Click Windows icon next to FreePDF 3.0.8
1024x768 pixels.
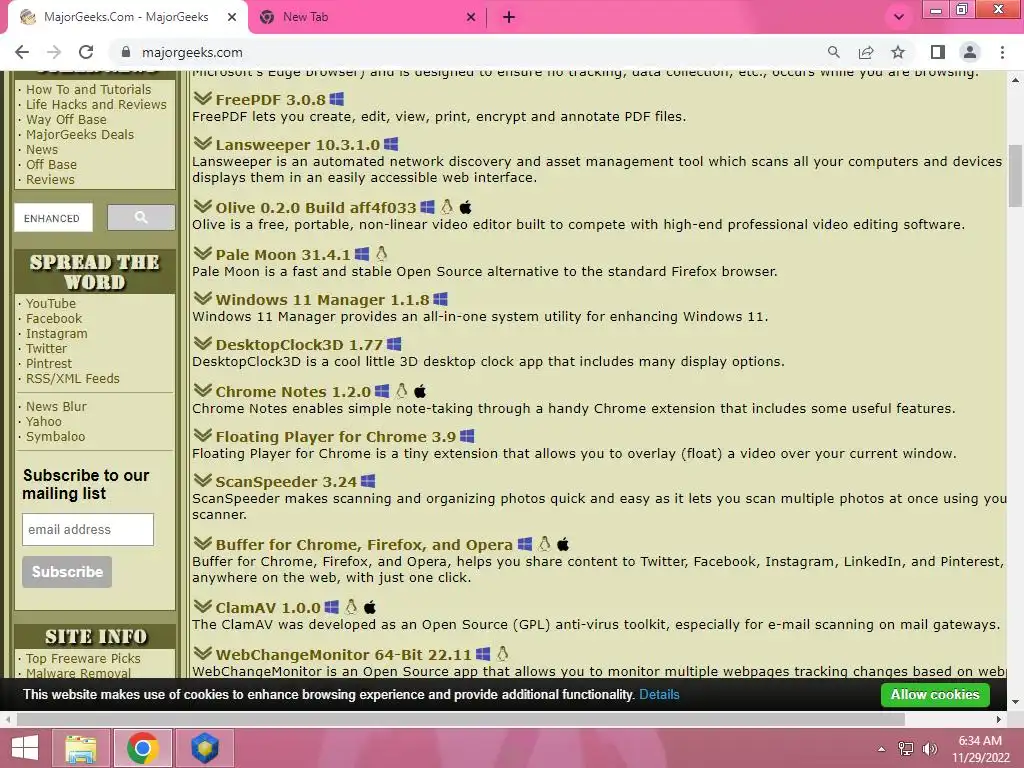[336, 99]
